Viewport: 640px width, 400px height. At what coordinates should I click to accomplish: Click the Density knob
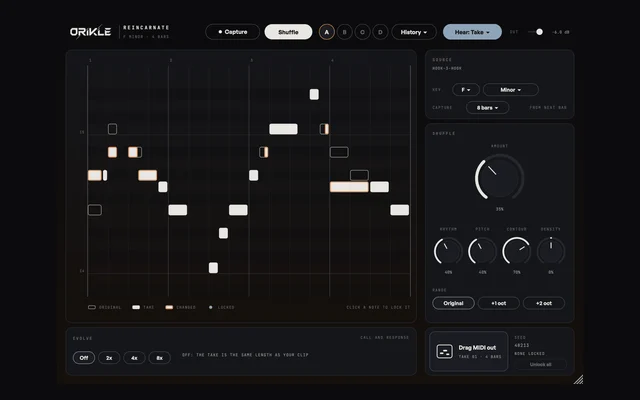pos(551,251)
